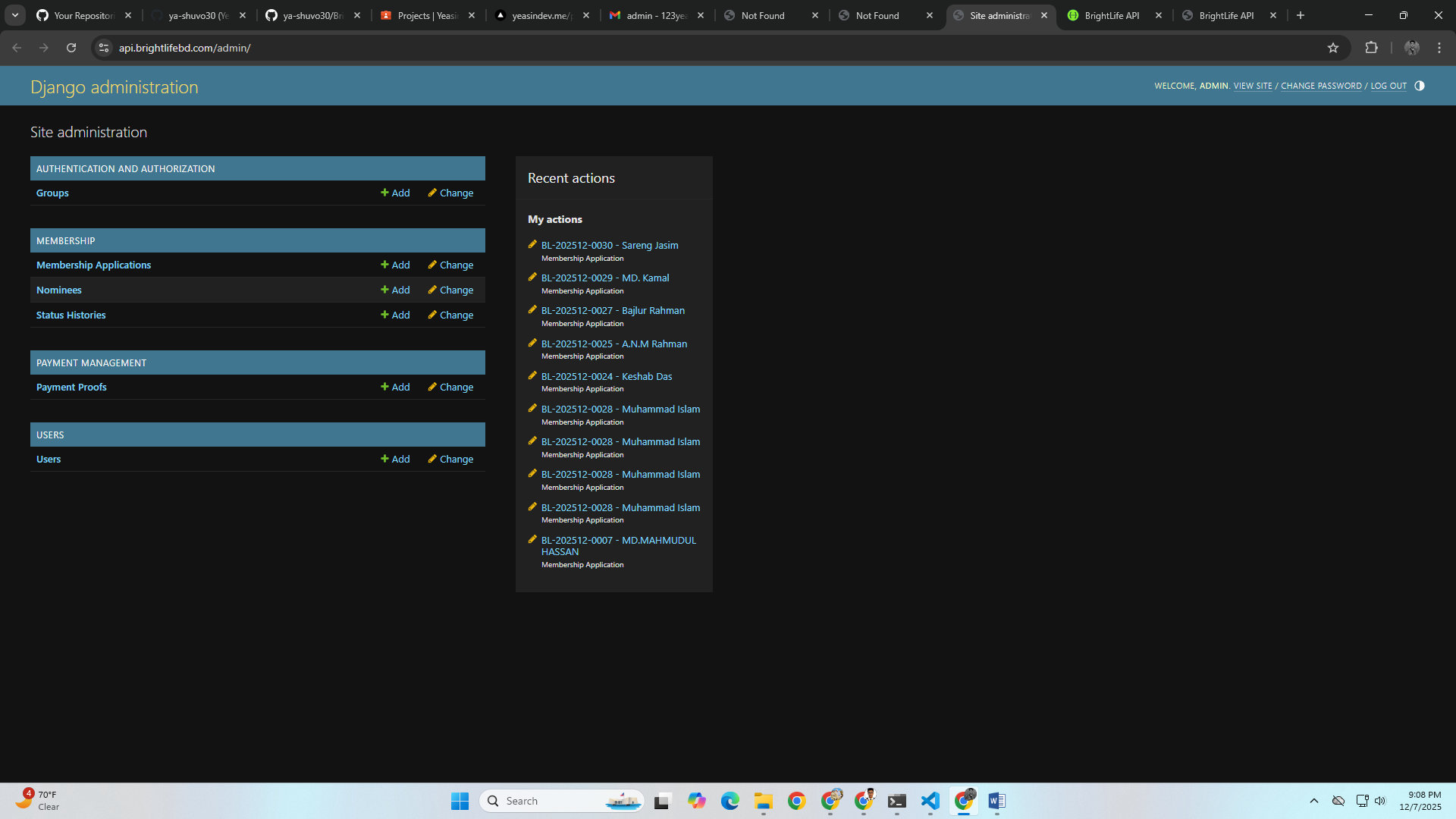The width and height of the screenshot is (1456, 819).
Task: Open Chrome three-dot menu
Action: 1439,48
